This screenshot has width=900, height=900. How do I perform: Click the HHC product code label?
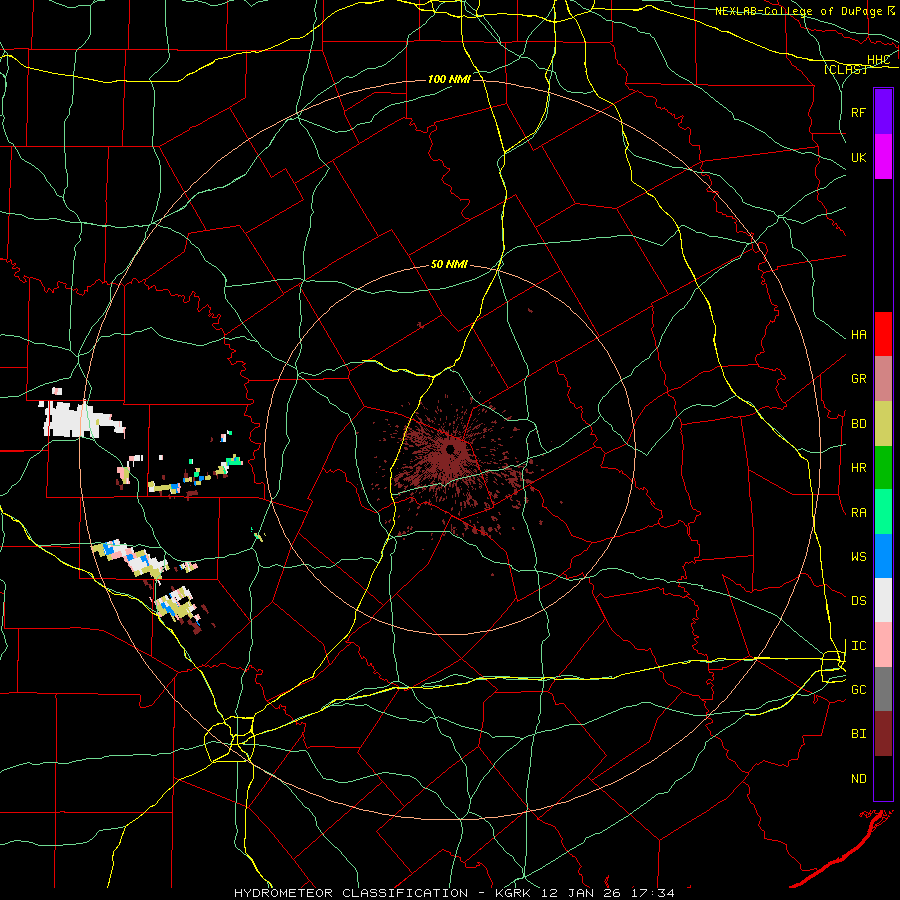[878, 60]
